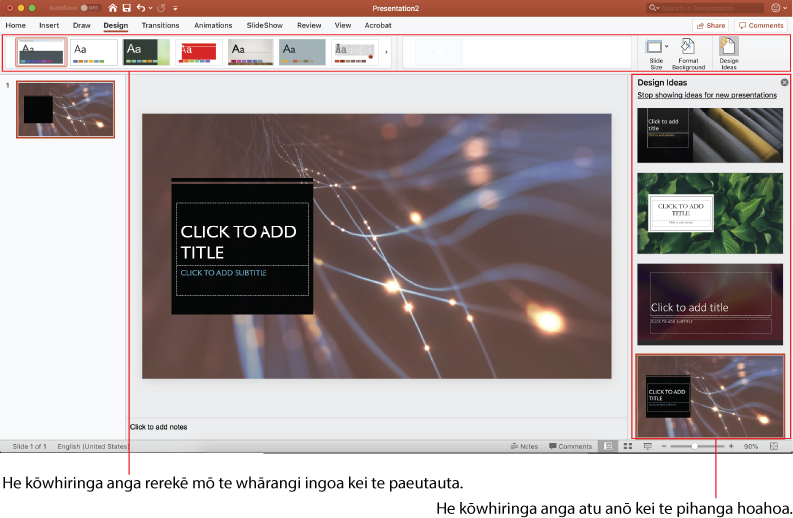This screenshot has width=793, height=518.
Task: Undo the last action
Action: coord(141,8)
